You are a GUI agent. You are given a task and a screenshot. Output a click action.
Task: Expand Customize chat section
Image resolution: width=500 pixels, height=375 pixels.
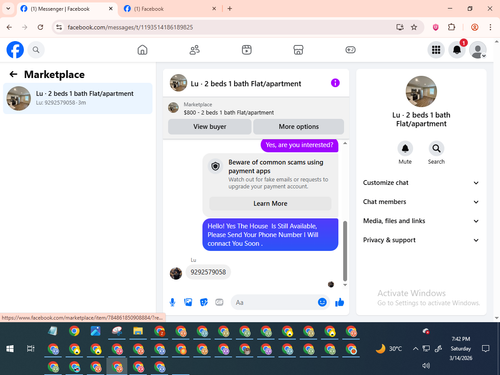[421, 183]
